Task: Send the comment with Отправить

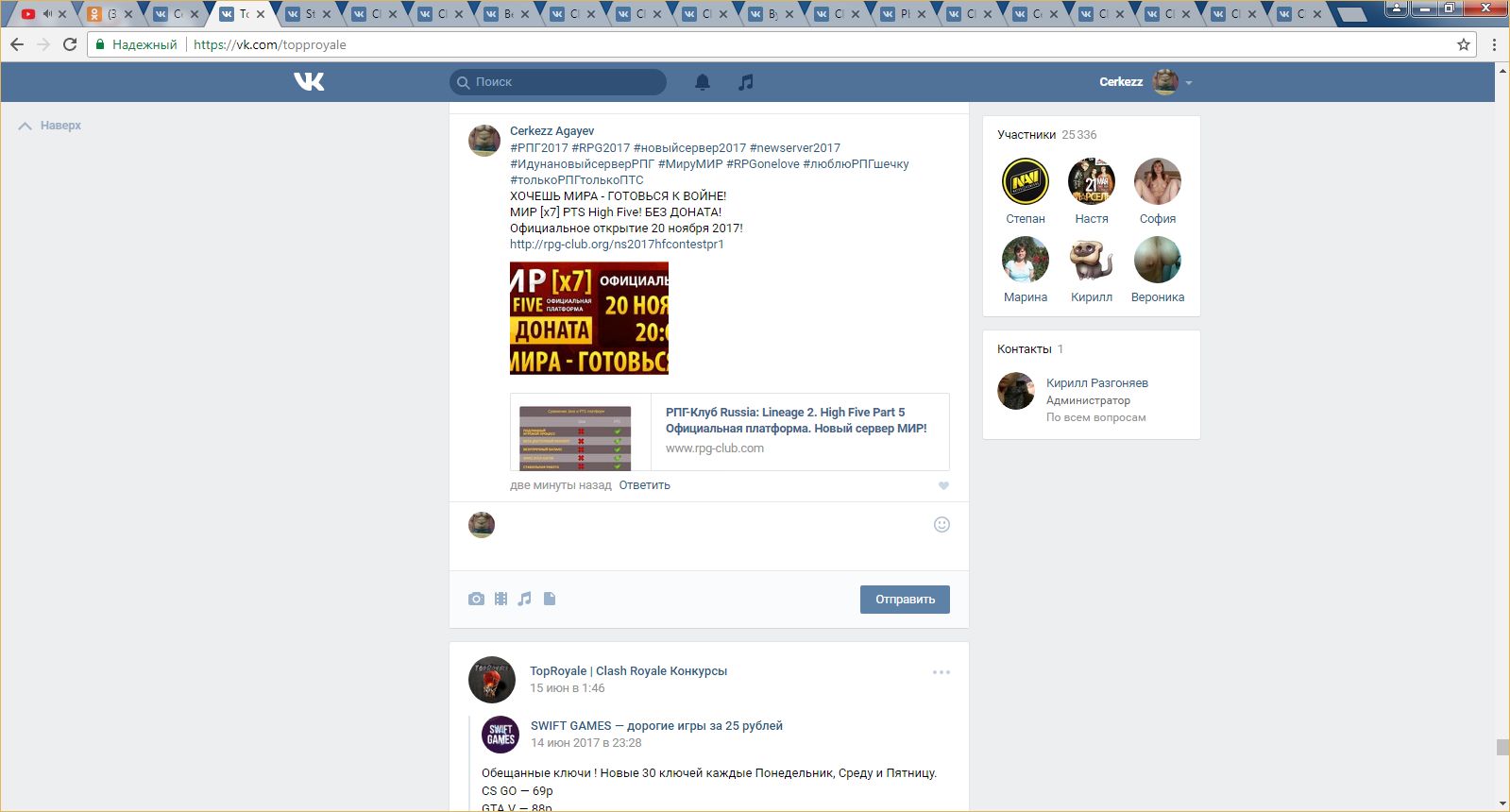Action: (905, 600)
